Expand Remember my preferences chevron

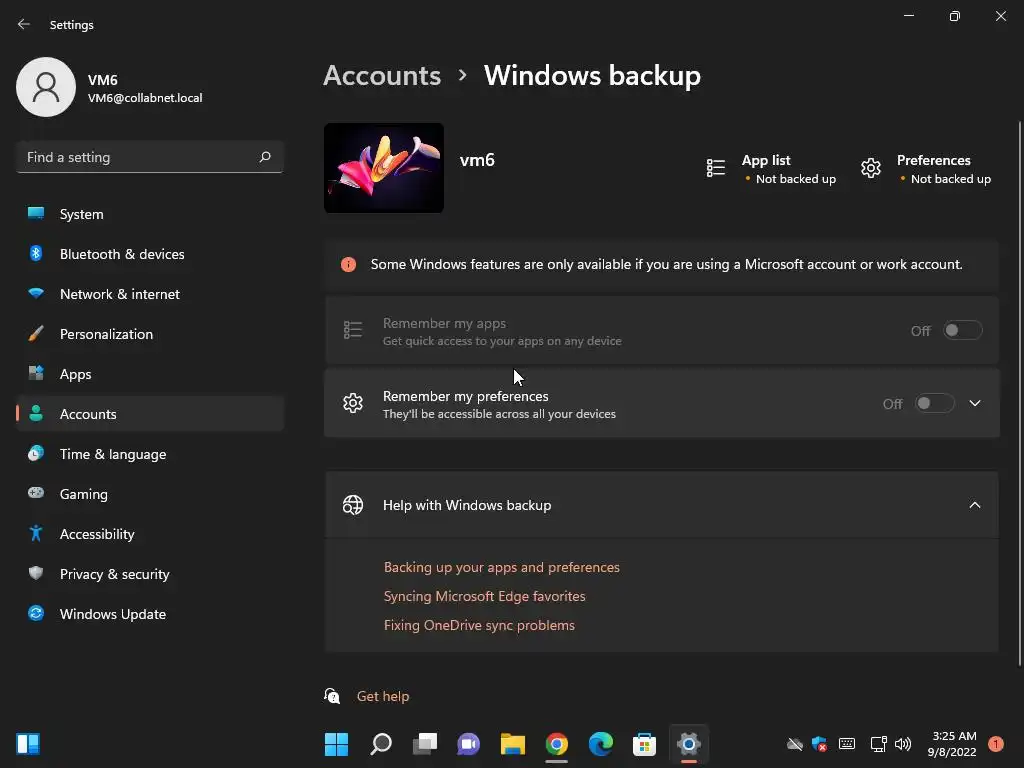975,404
